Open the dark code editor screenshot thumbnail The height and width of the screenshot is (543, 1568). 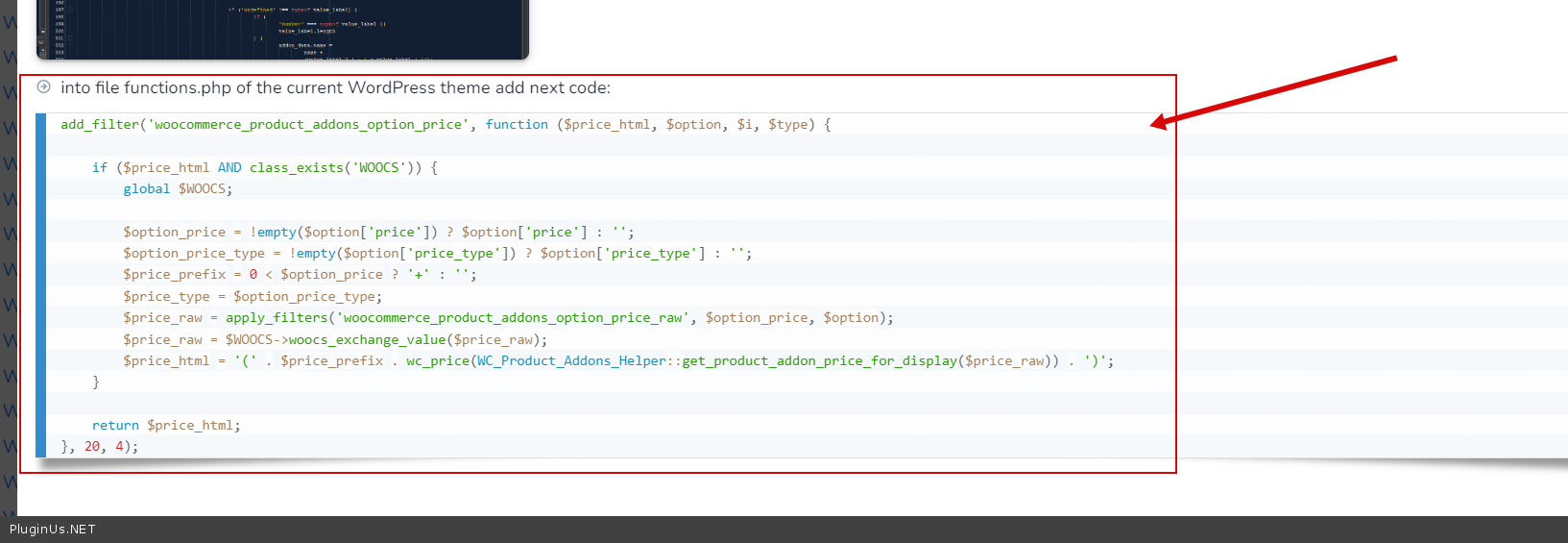point(282,29)
